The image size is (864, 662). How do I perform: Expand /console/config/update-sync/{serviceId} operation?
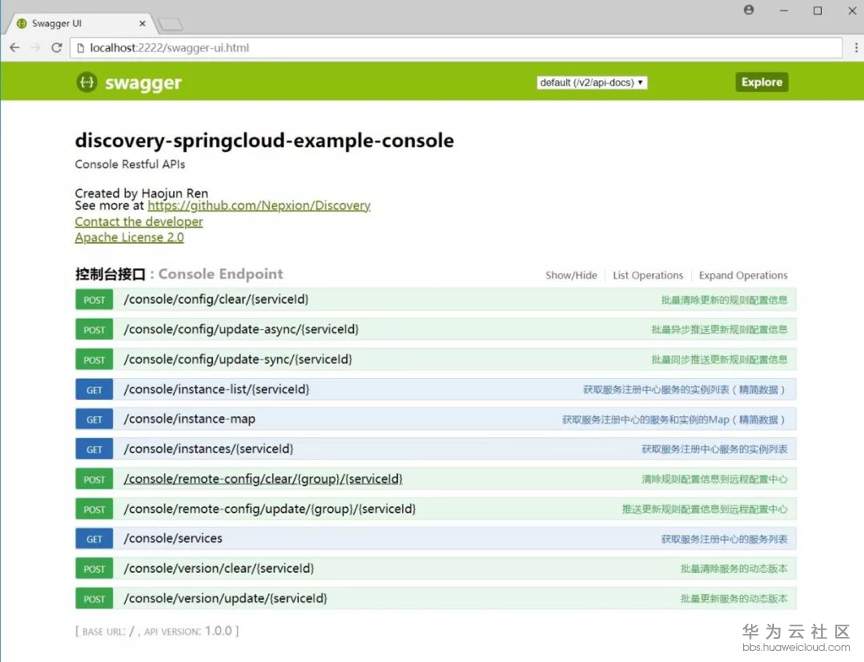point(238,359)
